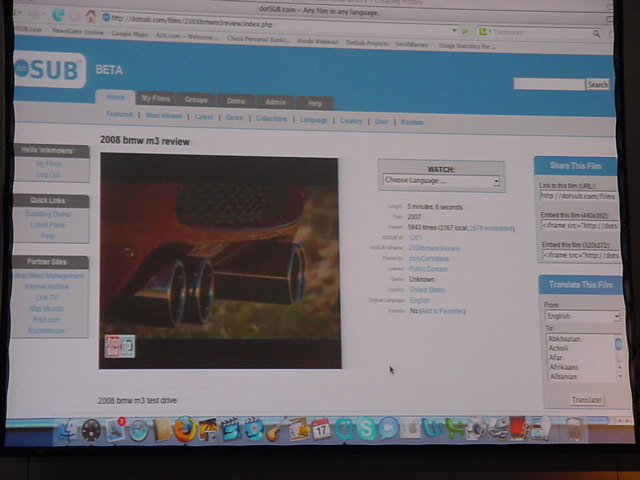The width and height of the screenshot is (640, 480).
Task: Click the Most Viewed link
Action: tap(164, 116)
